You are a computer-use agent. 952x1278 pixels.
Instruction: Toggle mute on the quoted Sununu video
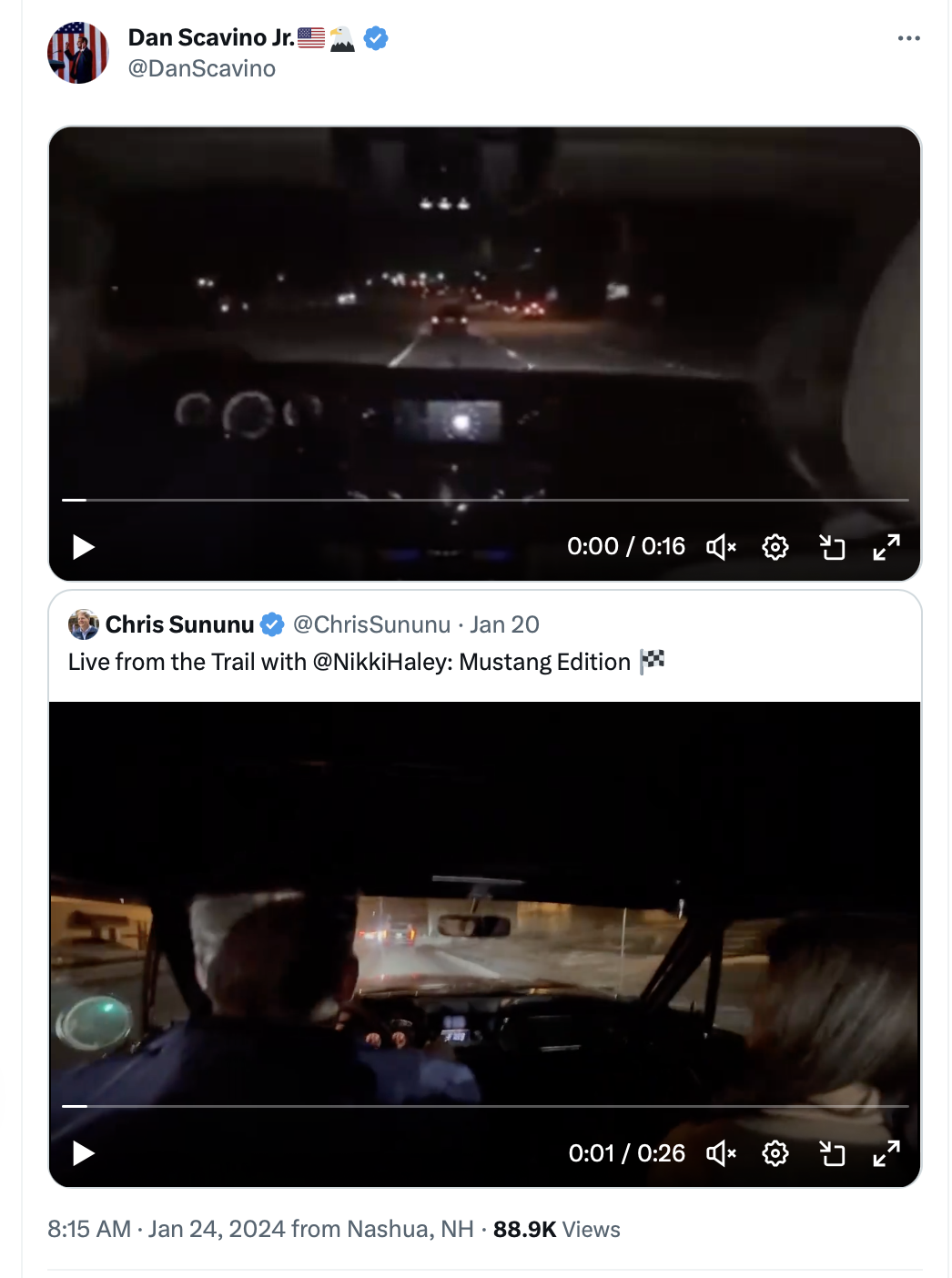click(721, 1153)
